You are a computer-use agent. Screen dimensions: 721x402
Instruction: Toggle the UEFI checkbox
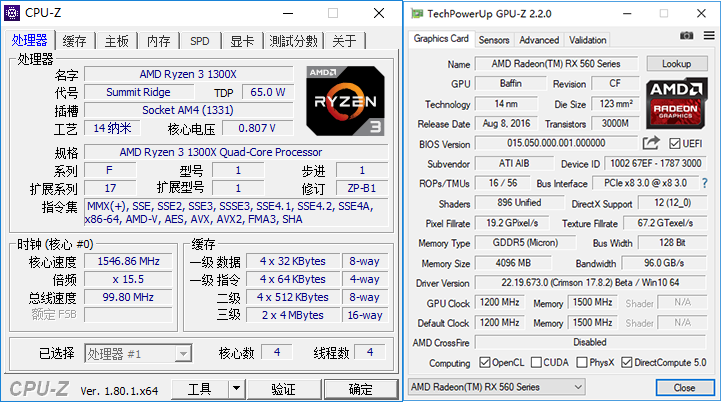point(675,144)
